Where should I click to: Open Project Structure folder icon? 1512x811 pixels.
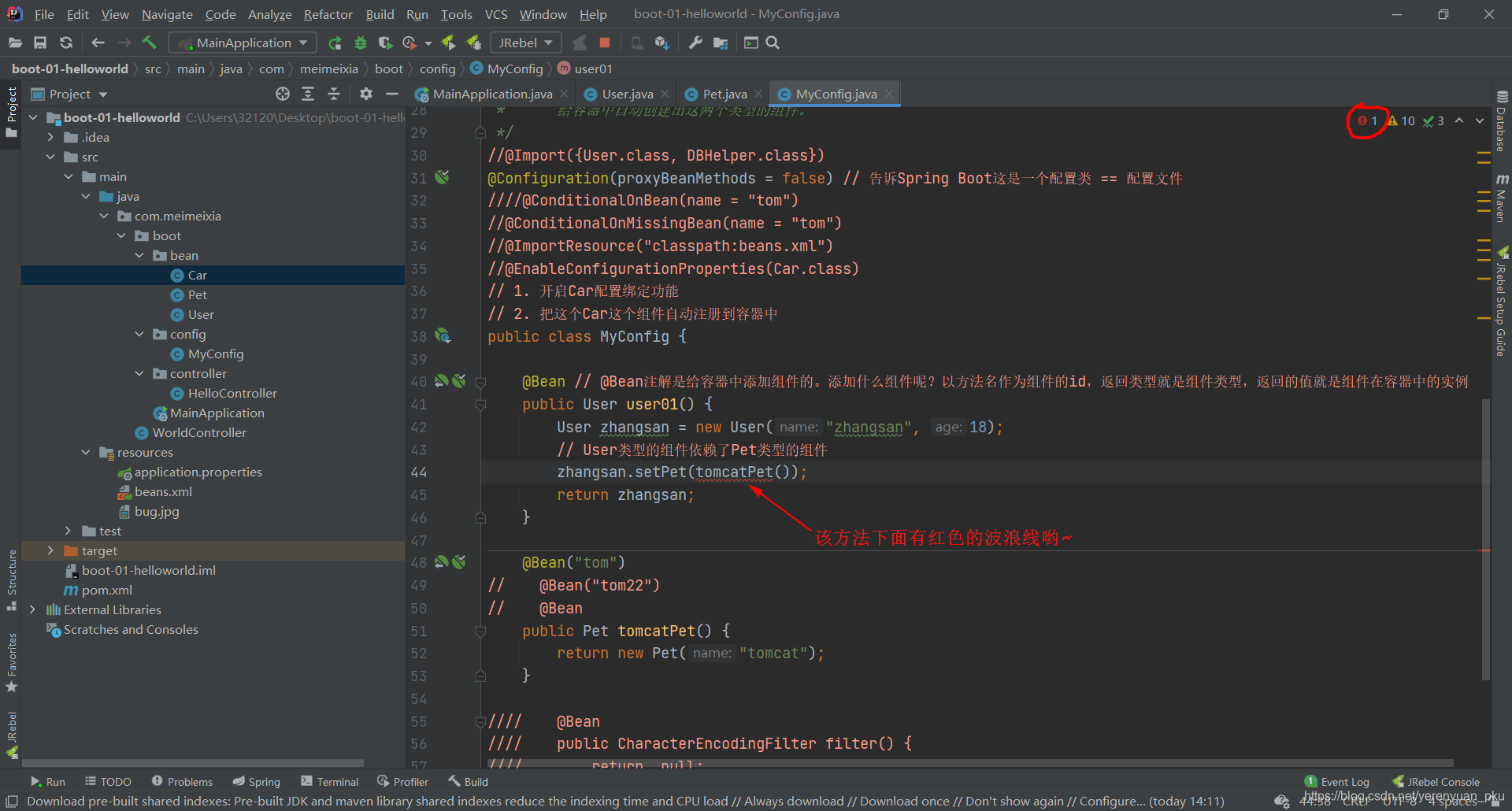point(721,43)
